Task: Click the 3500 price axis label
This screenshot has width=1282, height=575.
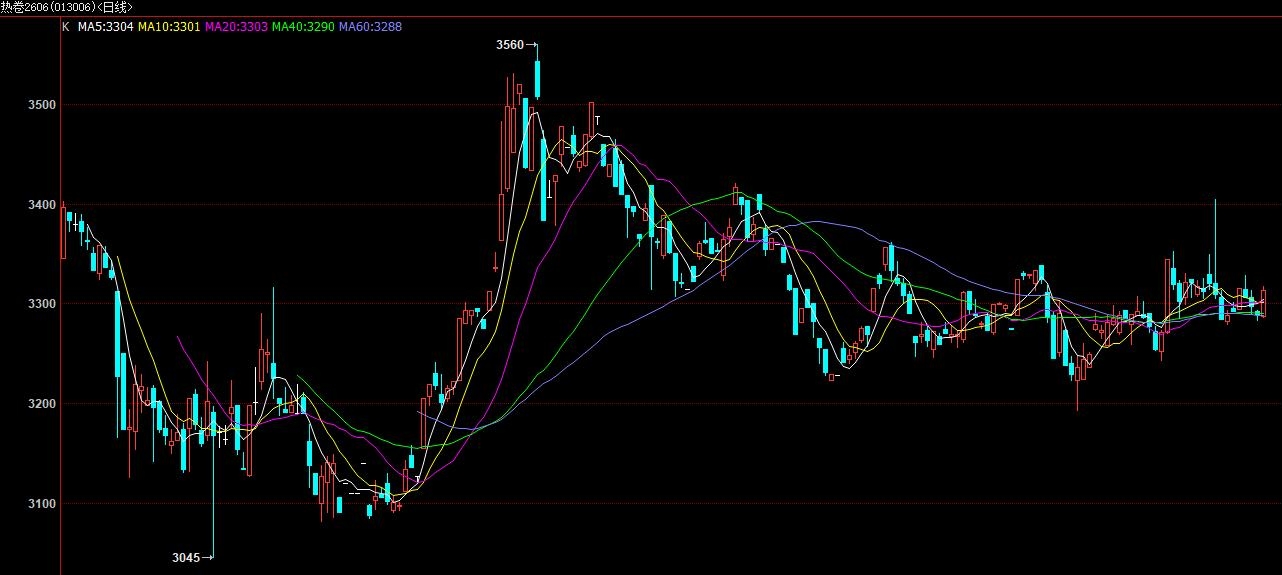Action: pos(40,105)
